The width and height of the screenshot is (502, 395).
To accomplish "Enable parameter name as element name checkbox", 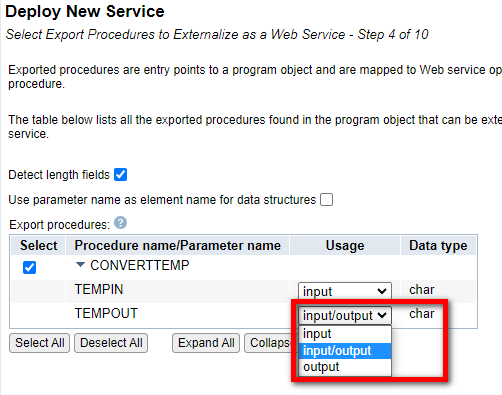I will tap(326, 200).
